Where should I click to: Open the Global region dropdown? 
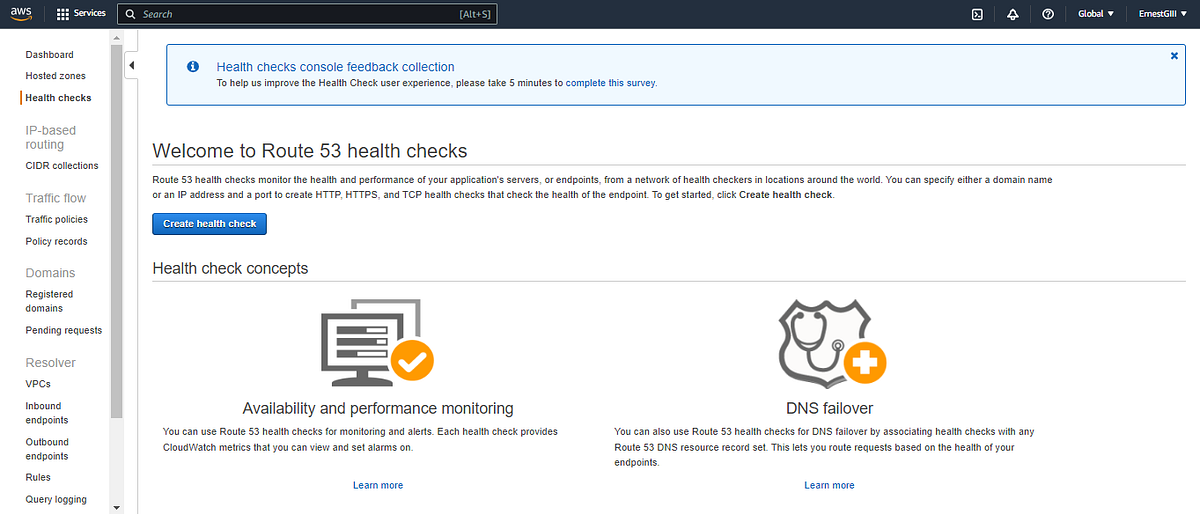point(1096,14)
